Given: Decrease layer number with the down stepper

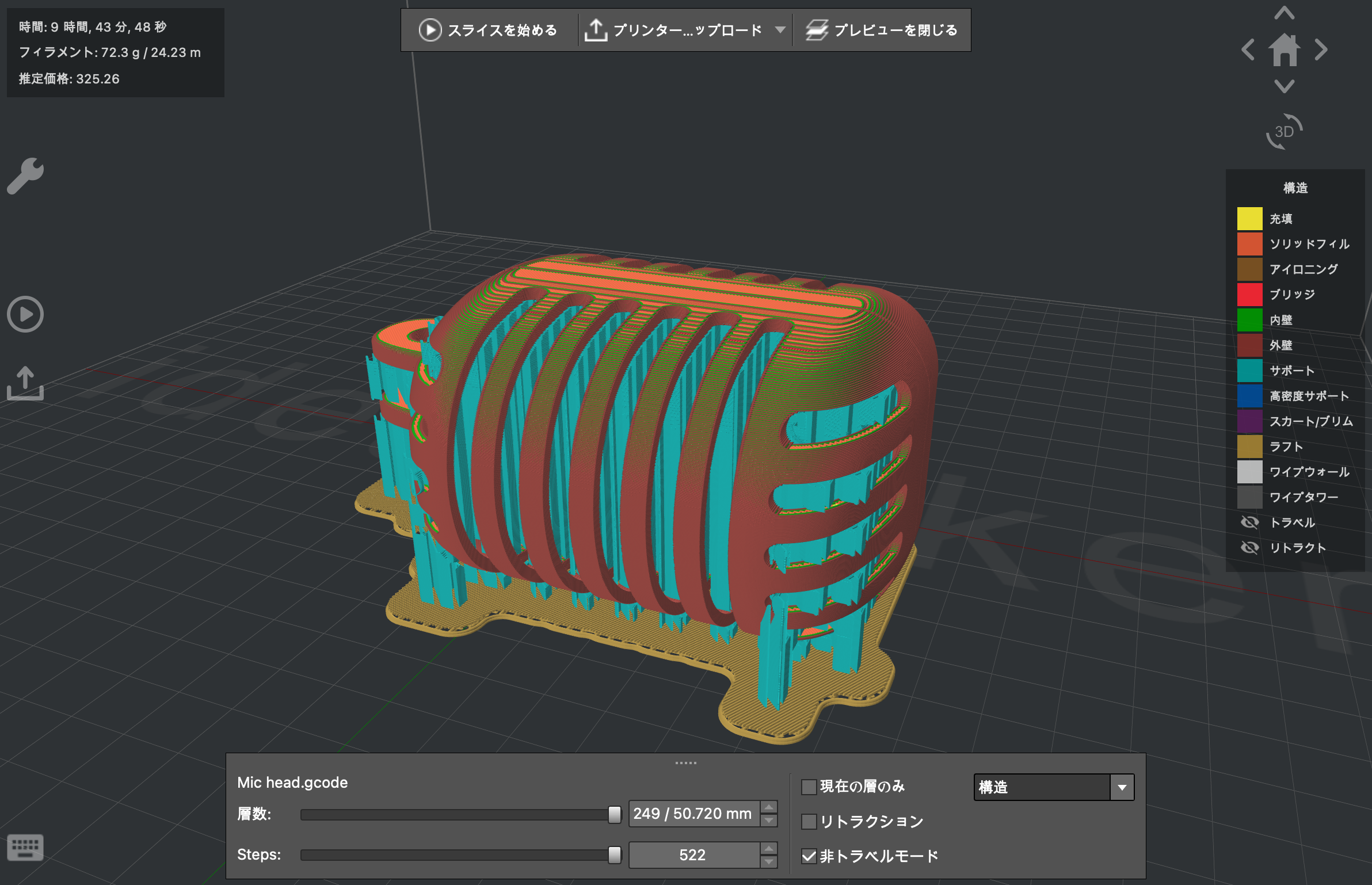Looking at the screenshot, I should click(x=769, y=821).
